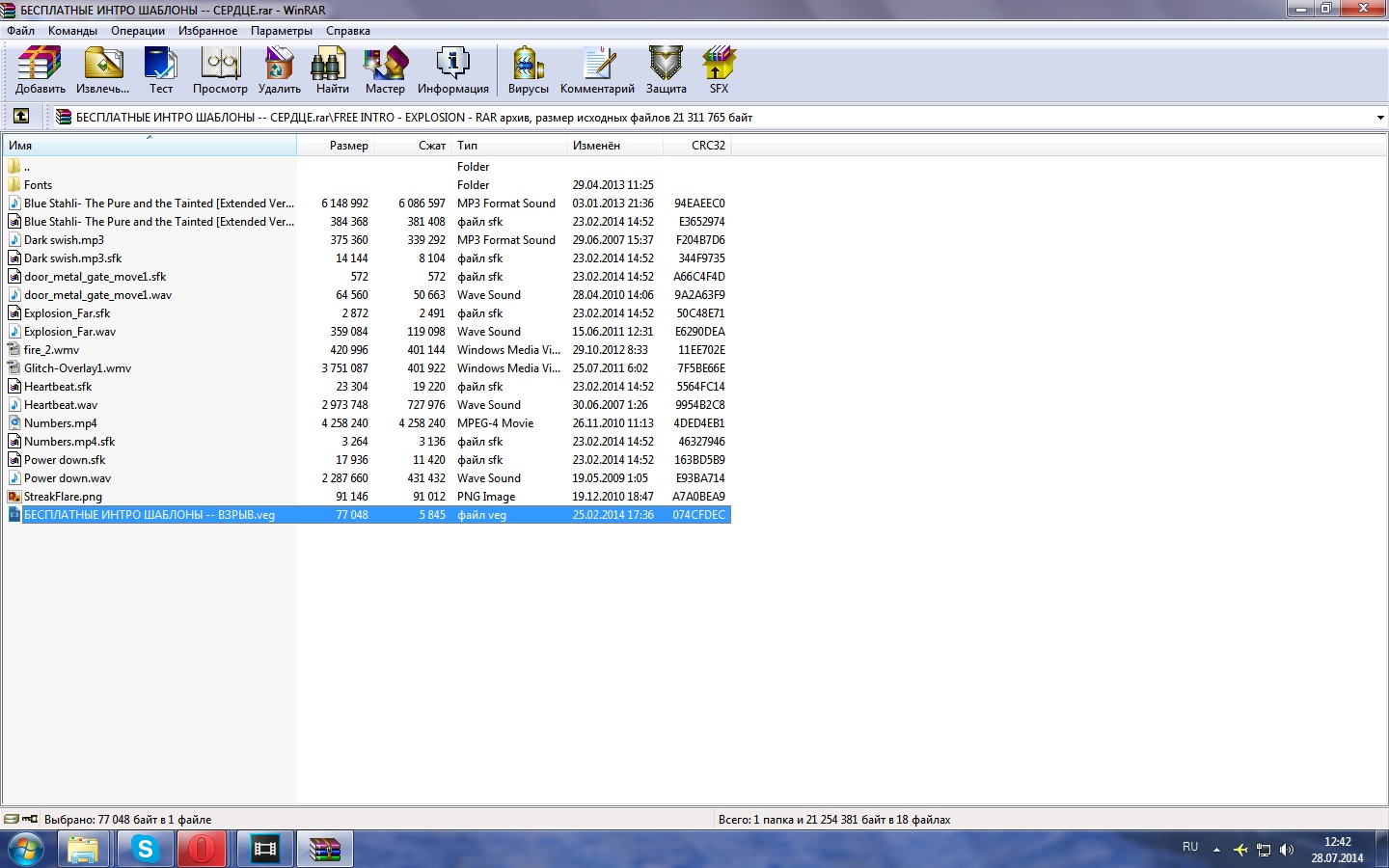The image size is (1389, 868).
Task: Sort by the Размер column header
Action: pyautogui.click(x=335, y=146)
